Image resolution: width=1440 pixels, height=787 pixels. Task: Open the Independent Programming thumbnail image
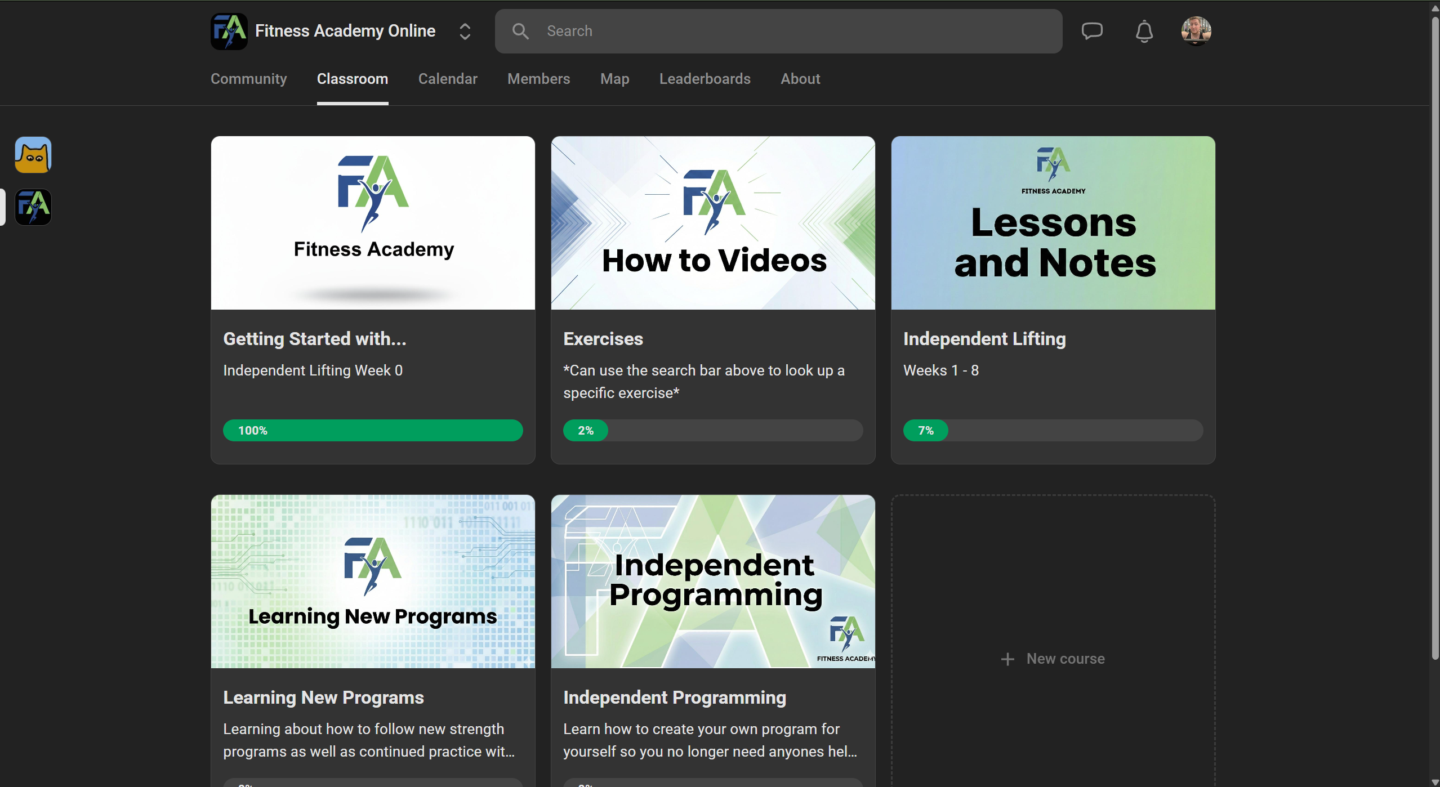coord(713,582)
